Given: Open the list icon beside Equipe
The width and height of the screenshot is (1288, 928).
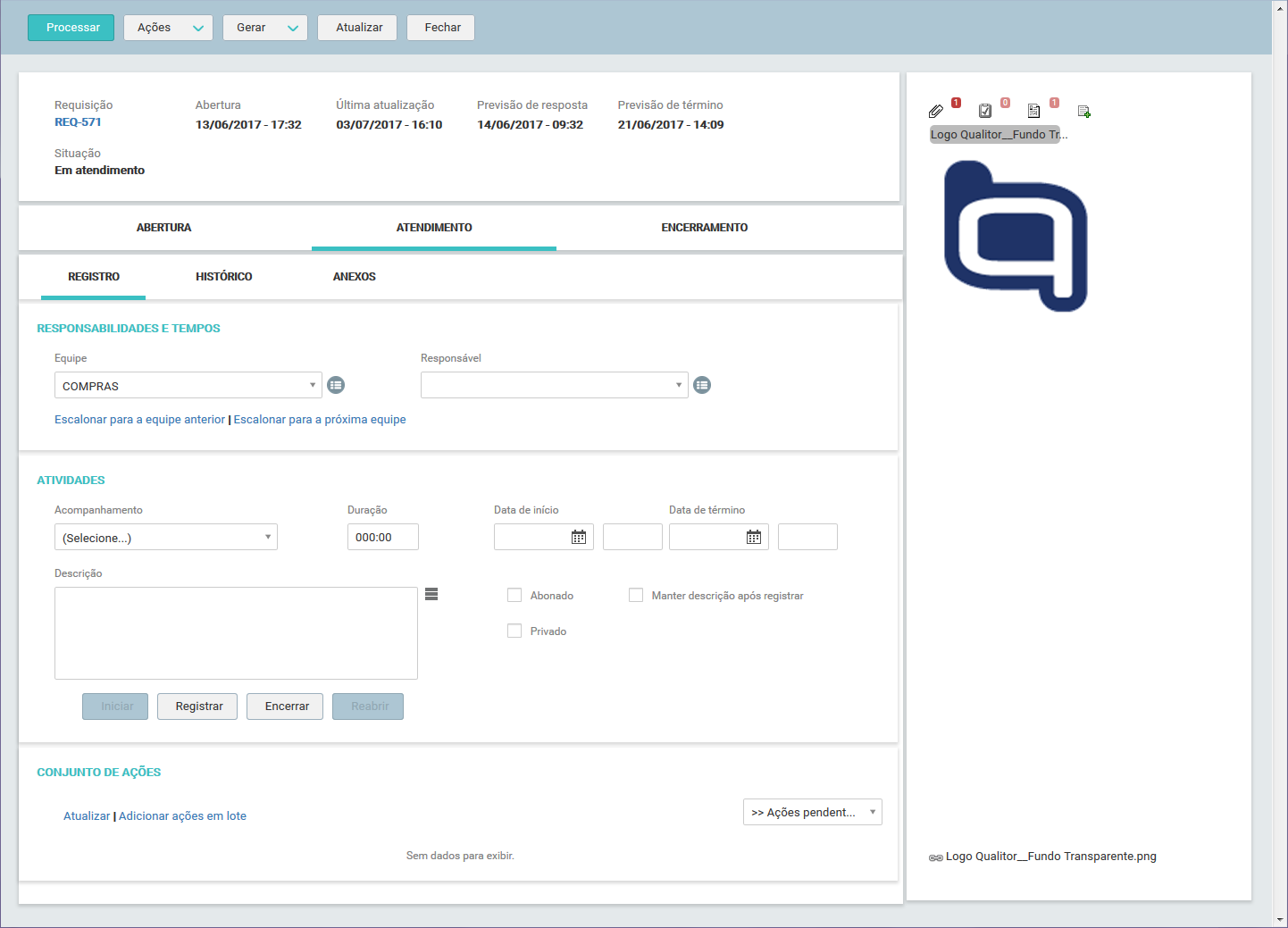Looking at the screenshot, I should tap(336, 385).
